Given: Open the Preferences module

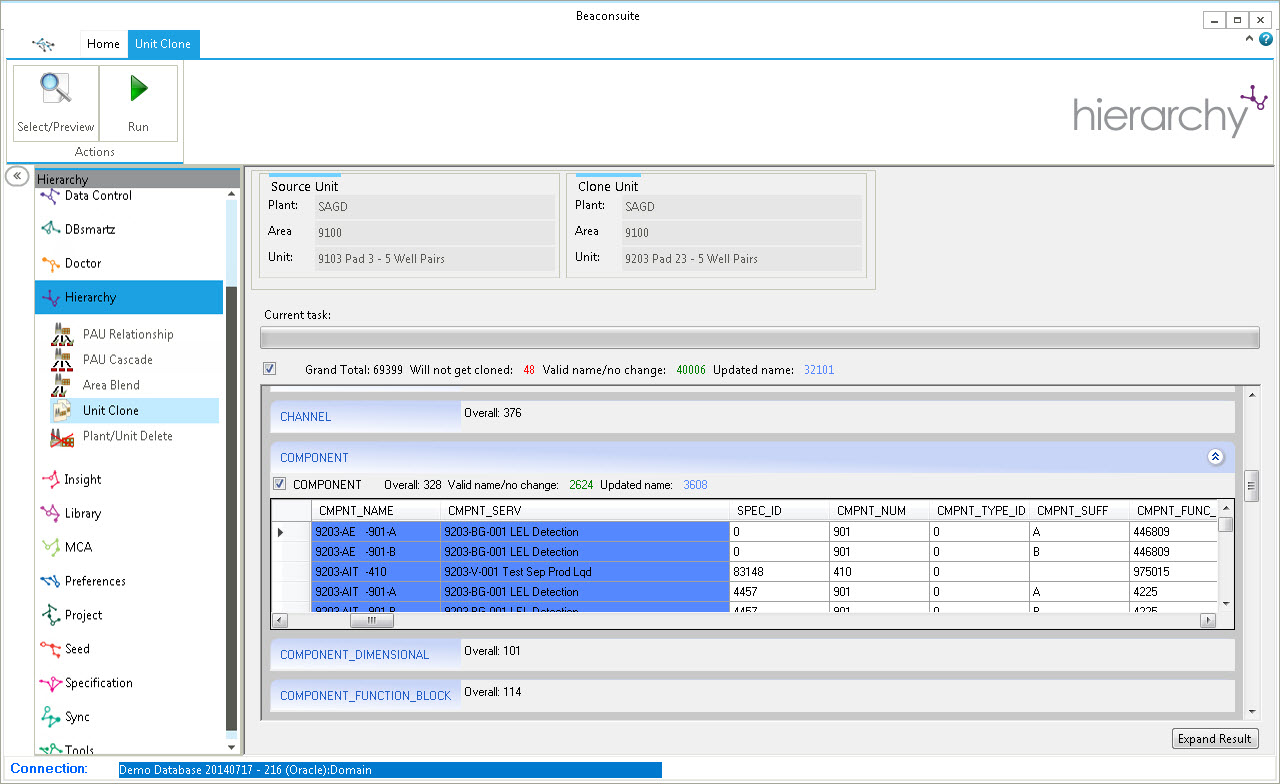Looking at the screenshot, I should point(95,581).
